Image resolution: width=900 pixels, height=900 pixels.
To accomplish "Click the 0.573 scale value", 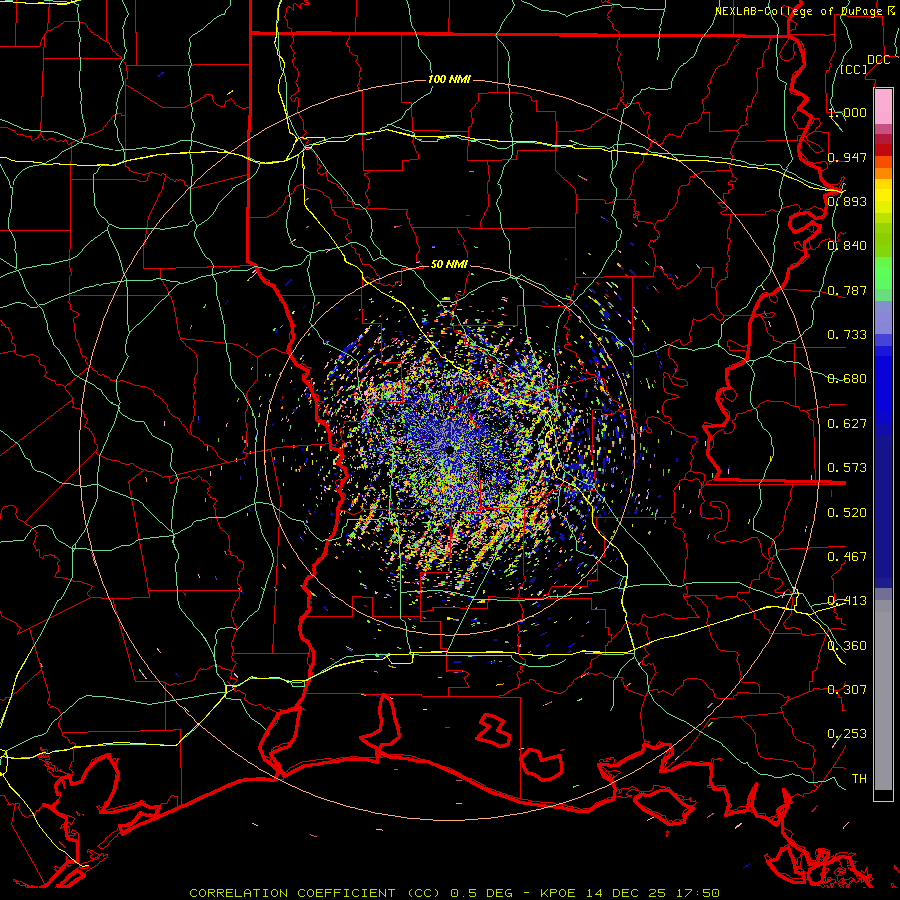I will (x=847, y=467).
